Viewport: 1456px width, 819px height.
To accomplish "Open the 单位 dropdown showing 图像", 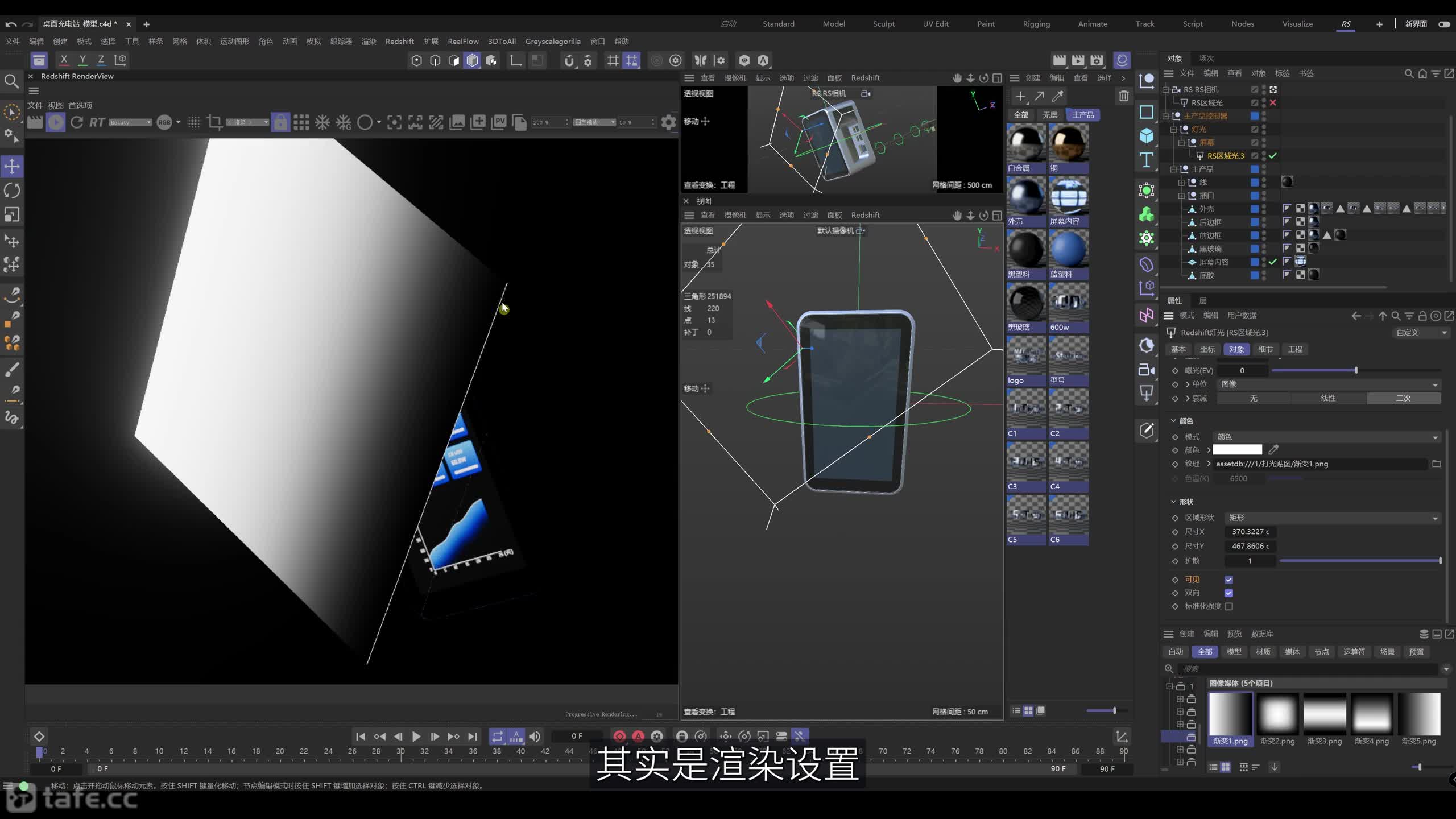I will 1329,384.
